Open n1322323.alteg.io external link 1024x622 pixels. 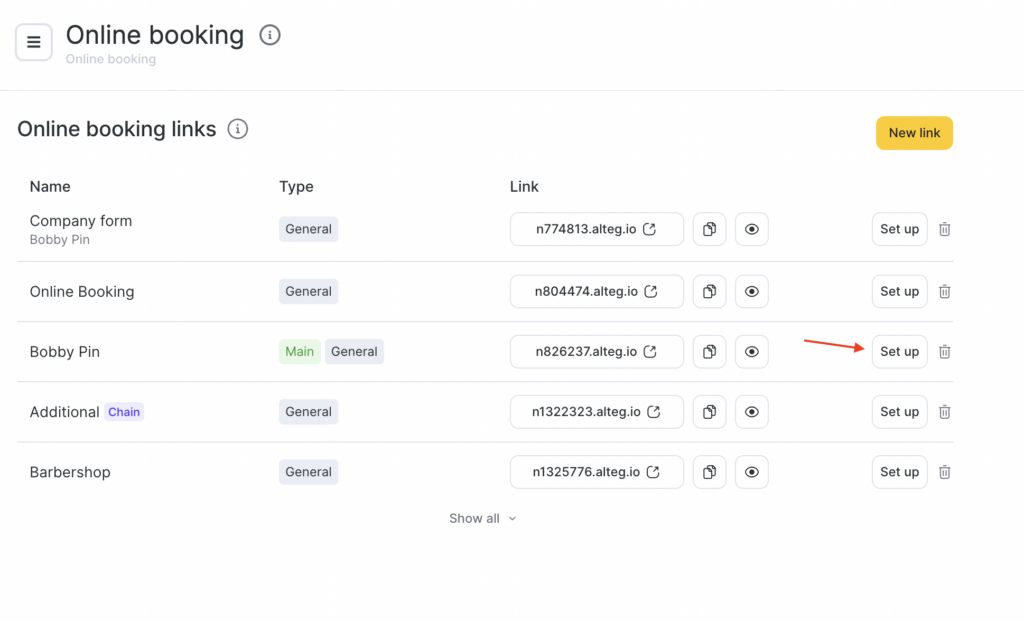tap(654, 412)
